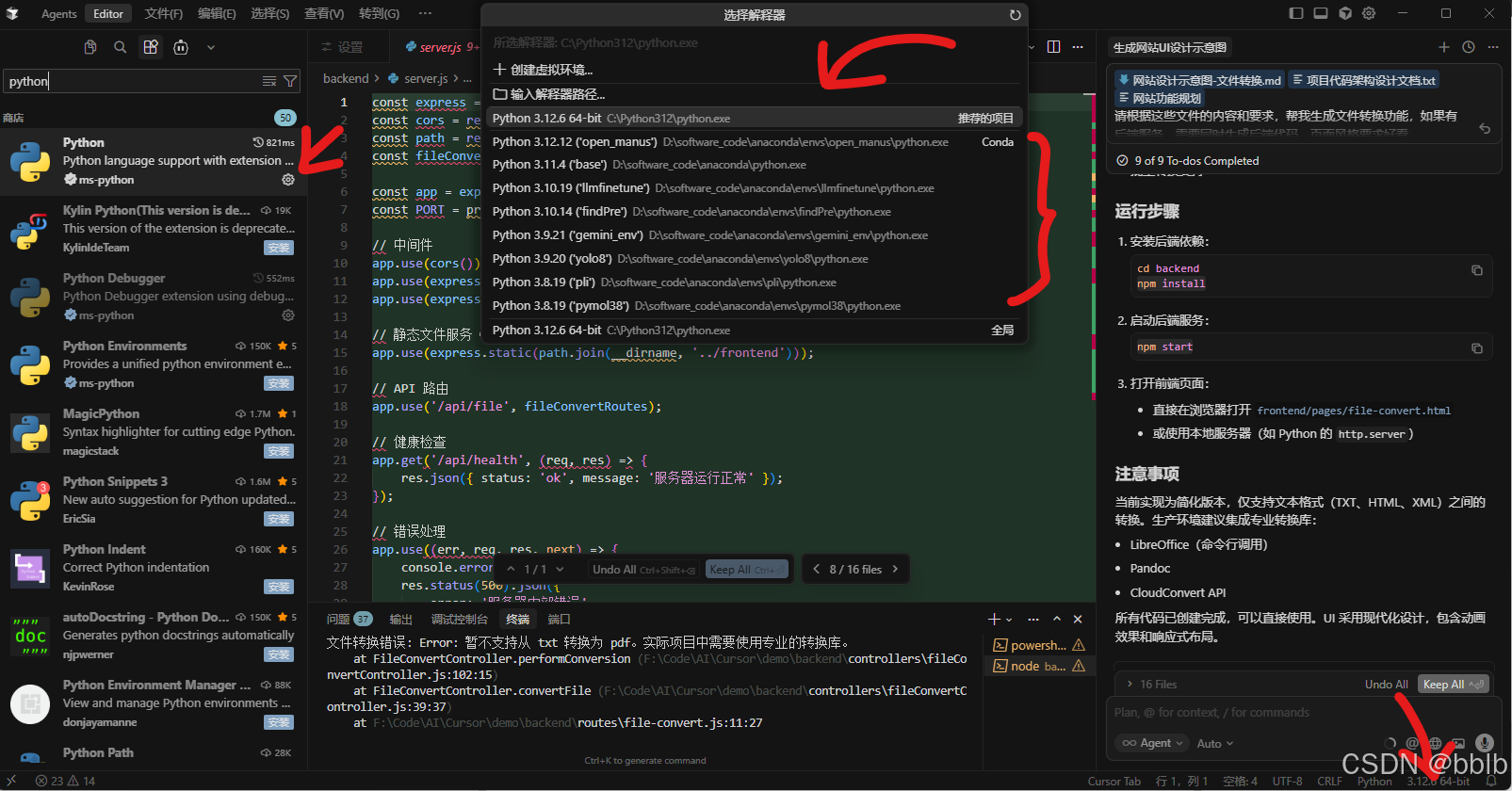Select Python 3.12.12 open_manus interpreter
1512x791 pixels.
(x=755, y=142)
